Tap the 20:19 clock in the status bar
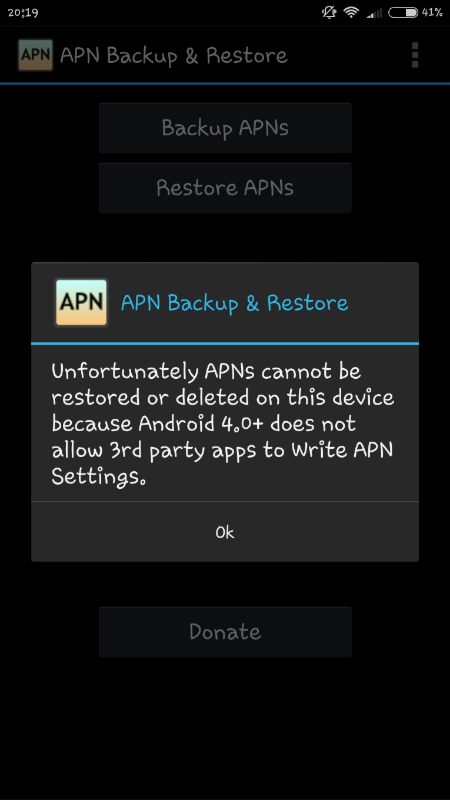The width and height of the screenshot is (450, 800). click(x=23, y=13)
